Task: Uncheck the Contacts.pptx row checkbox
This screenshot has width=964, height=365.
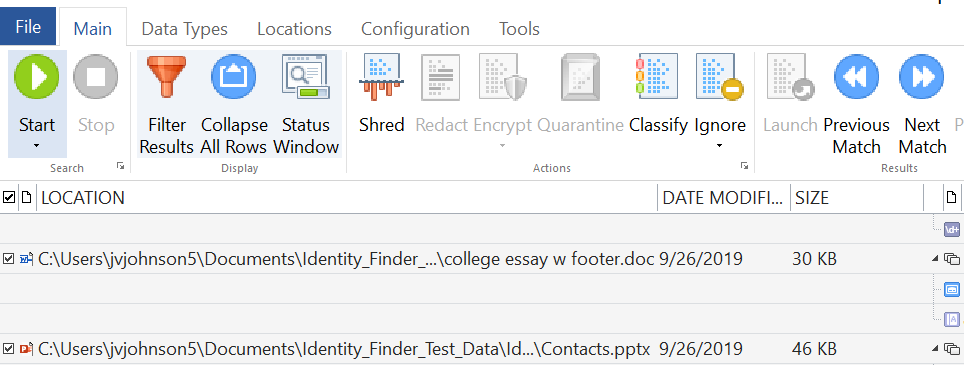Action: tap(9, 349)
